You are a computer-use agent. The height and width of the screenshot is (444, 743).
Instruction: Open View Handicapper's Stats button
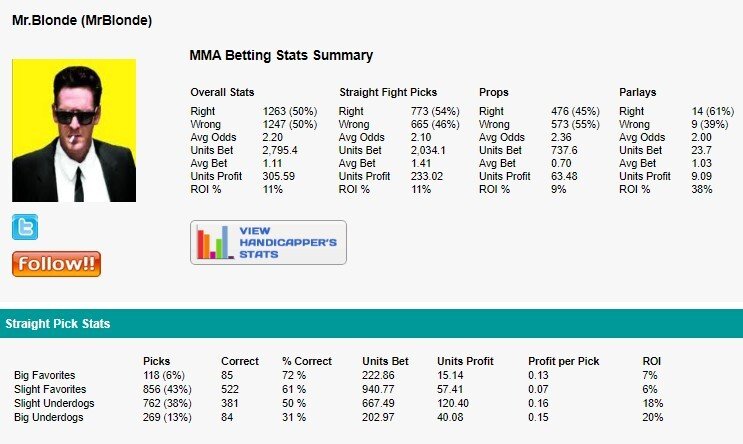click(x=268, y=242)
